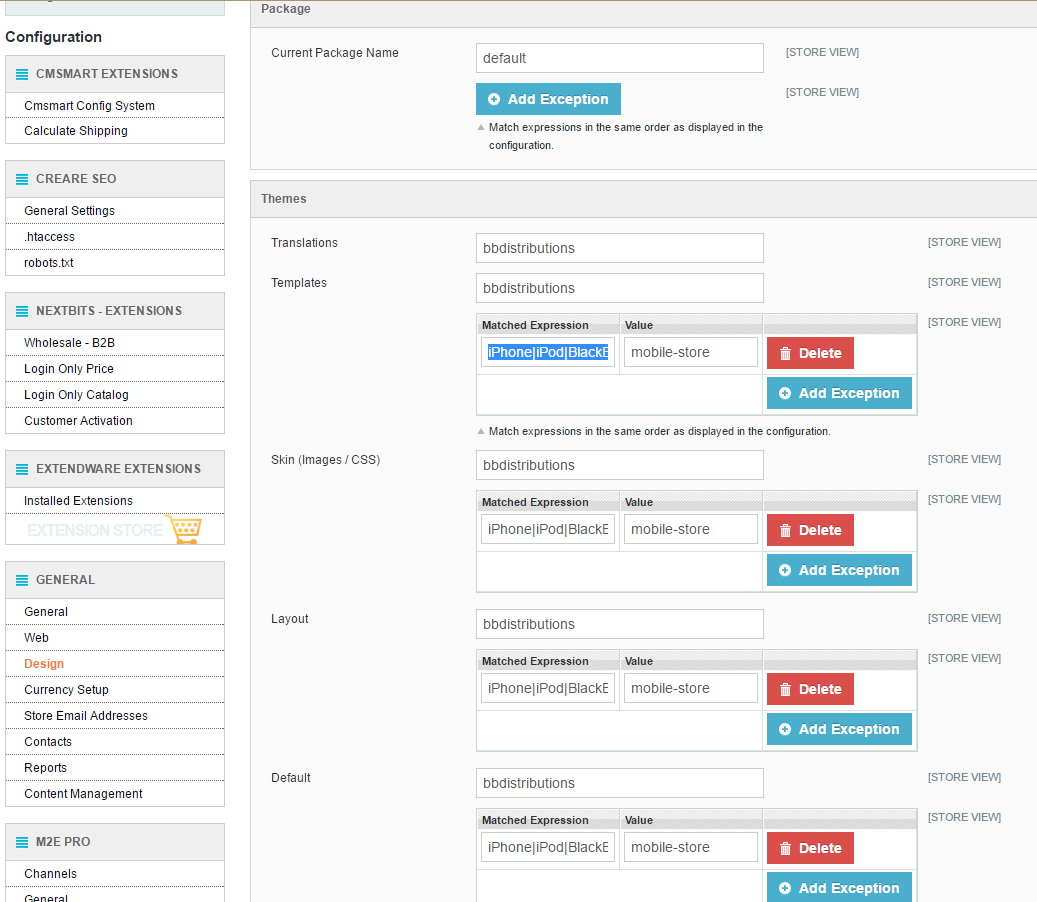Delete the Skin (Images / CSS) exception row

pos(810,530)
